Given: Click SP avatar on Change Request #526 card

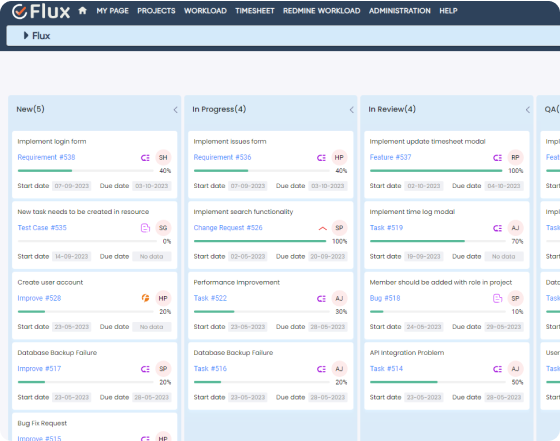Looking at the screenshot, I should point(339,228).
